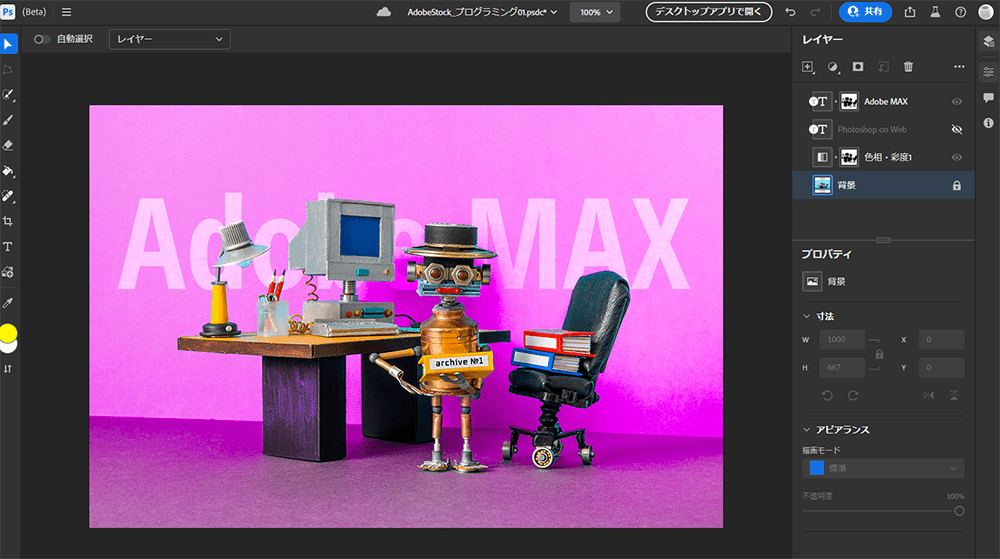Click the W width field
This screenshot has height=559, width=1000.
tap(842, 340)
